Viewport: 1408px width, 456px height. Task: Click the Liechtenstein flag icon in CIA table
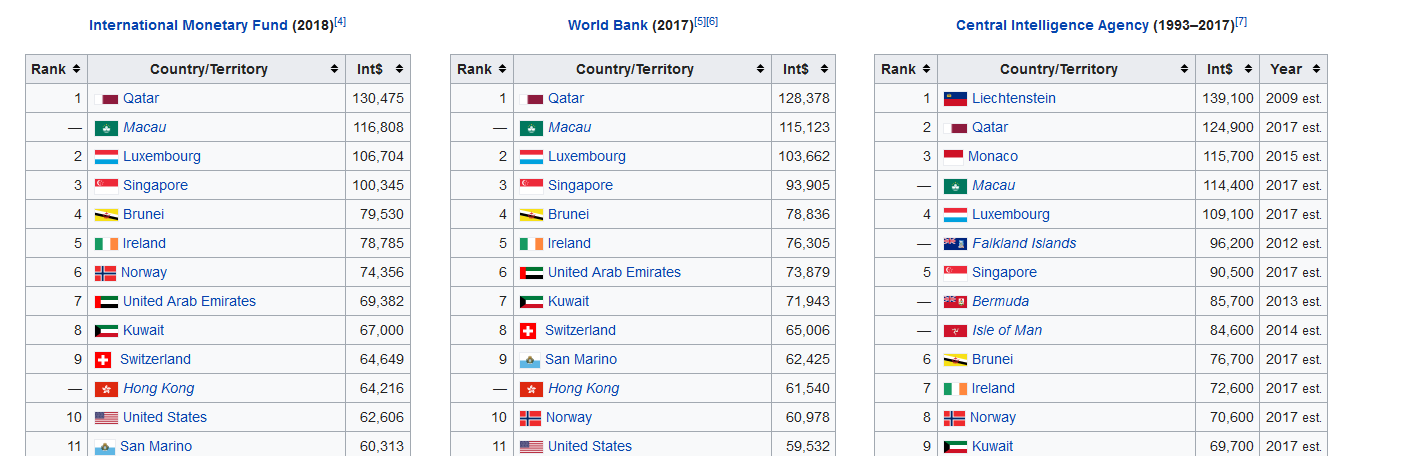pos(955,99)
